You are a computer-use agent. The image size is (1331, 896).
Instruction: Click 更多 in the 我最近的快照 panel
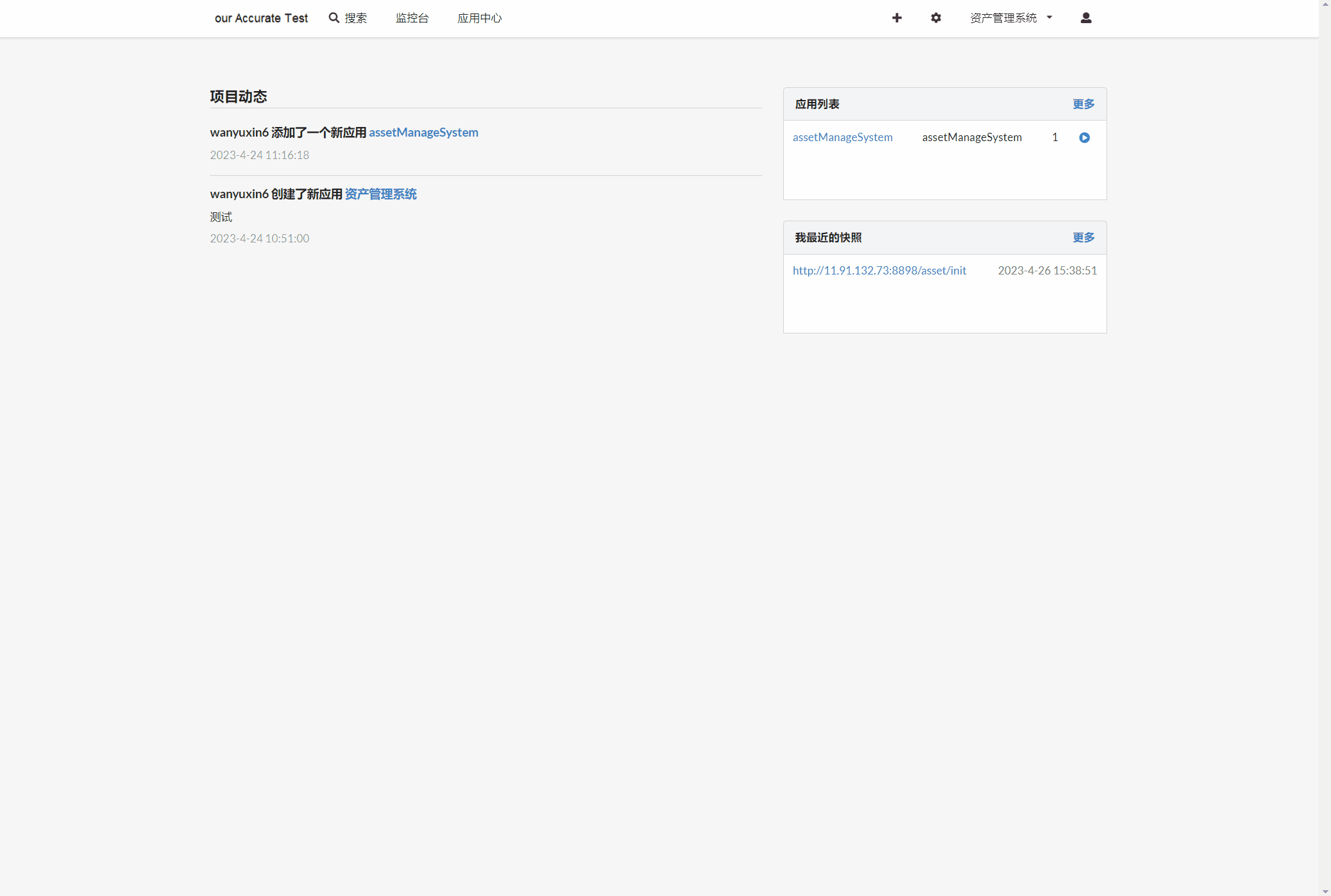click(x=1083, y=237)
